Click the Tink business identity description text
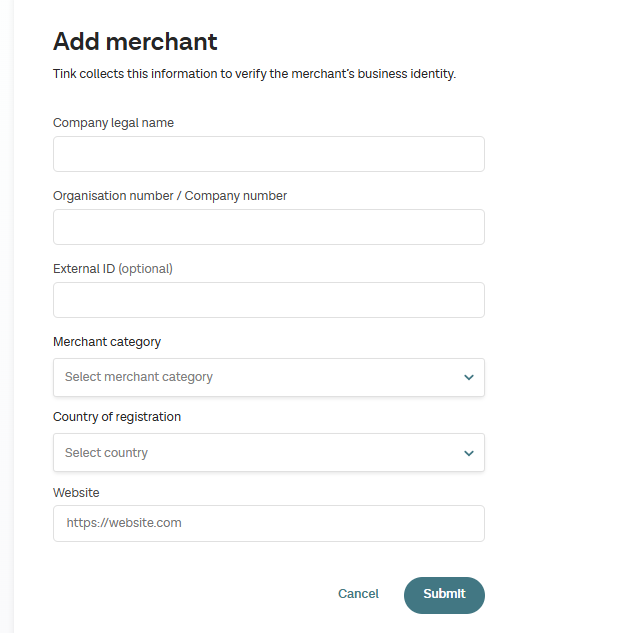 (x=254, y=74)
